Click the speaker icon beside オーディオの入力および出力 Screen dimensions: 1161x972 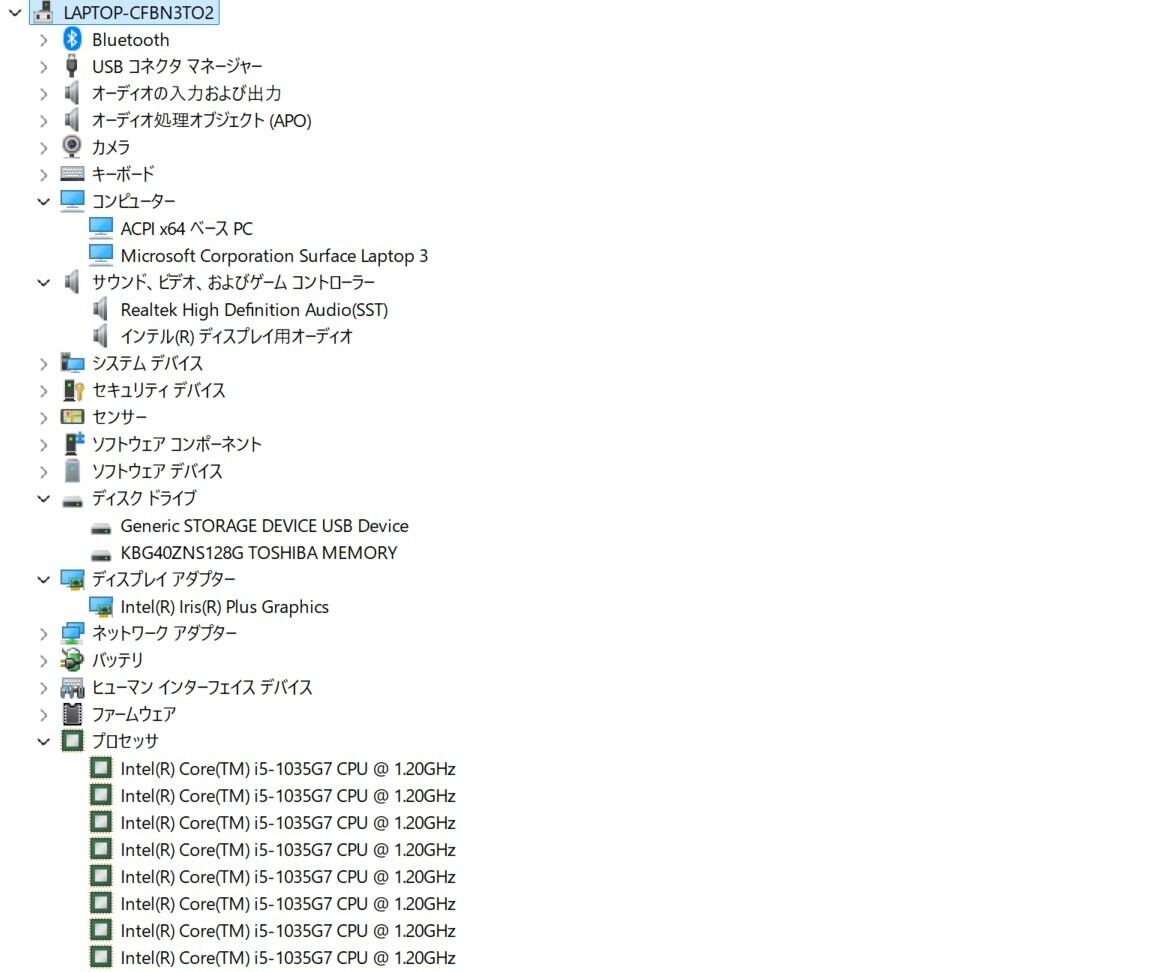tap(72, 93)
